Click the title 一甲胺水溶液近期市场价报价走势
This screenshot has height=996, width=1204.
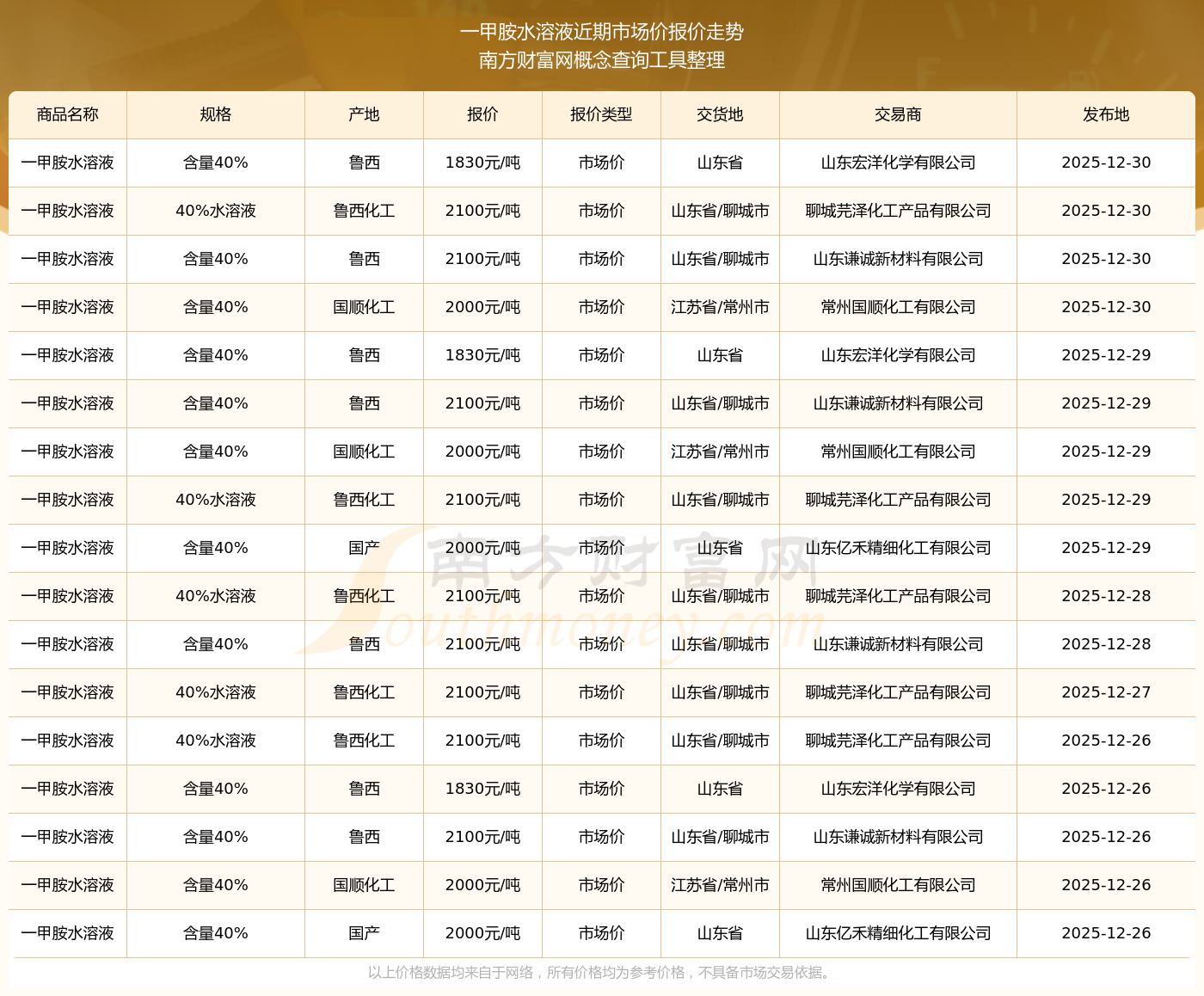(x=602, y=32)
